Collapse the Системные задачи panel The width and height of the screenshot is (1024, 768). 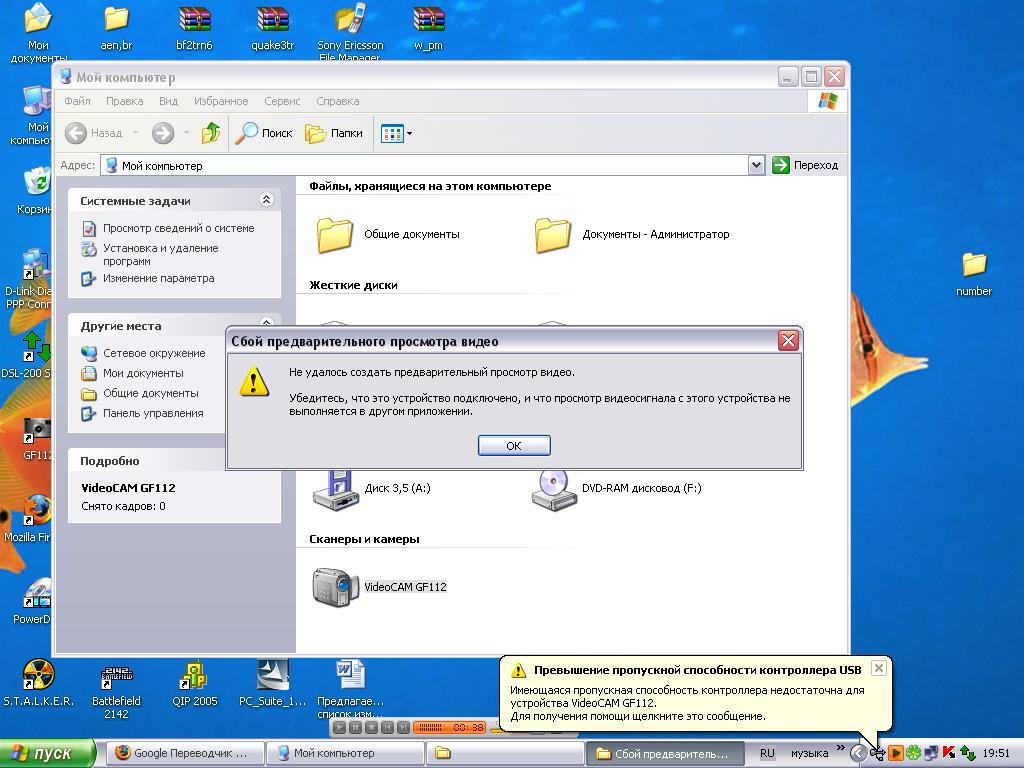(x=266, y=200)
